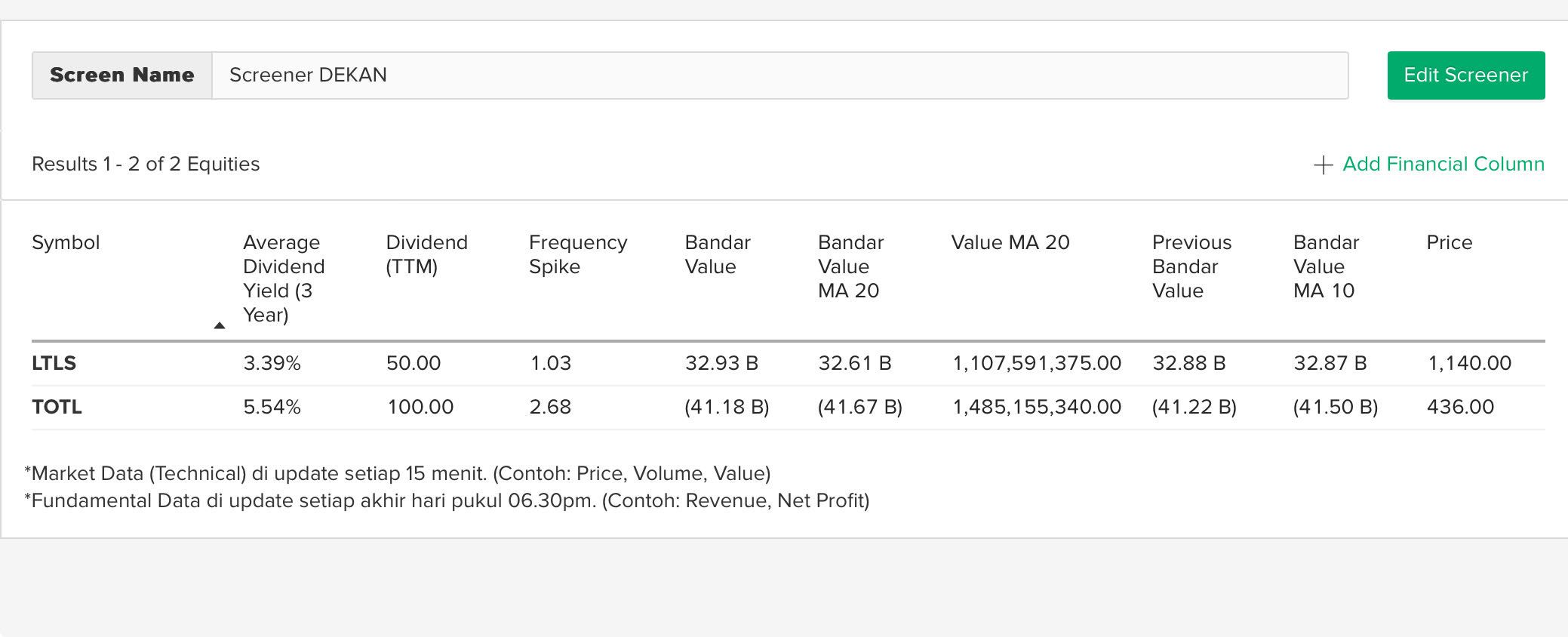Click the Value MA 20 column header
This screenshot has width=1568, height=637.
[x=1010, y=242]
